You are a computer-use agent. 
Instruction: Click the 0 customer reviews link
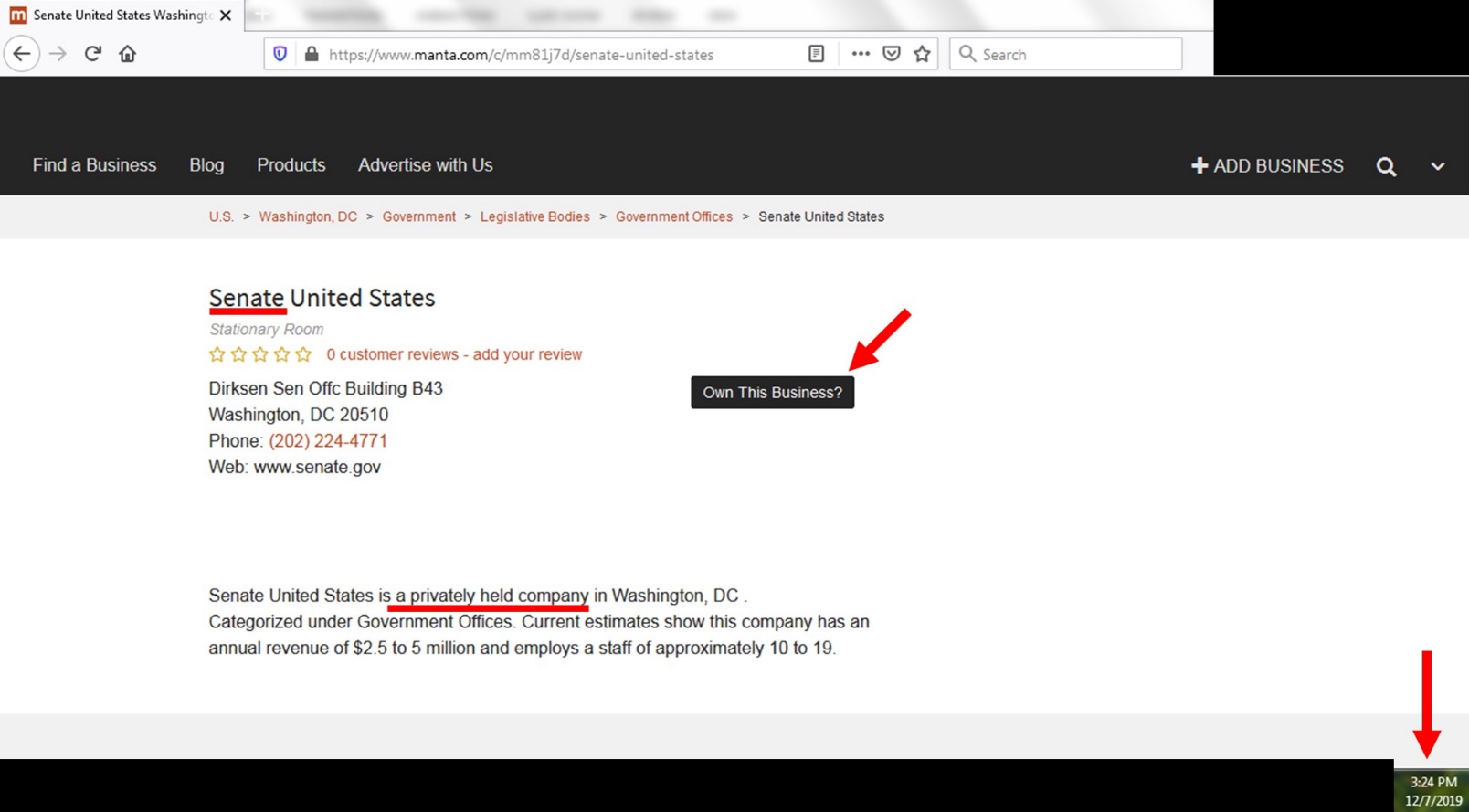click(392, 354)
